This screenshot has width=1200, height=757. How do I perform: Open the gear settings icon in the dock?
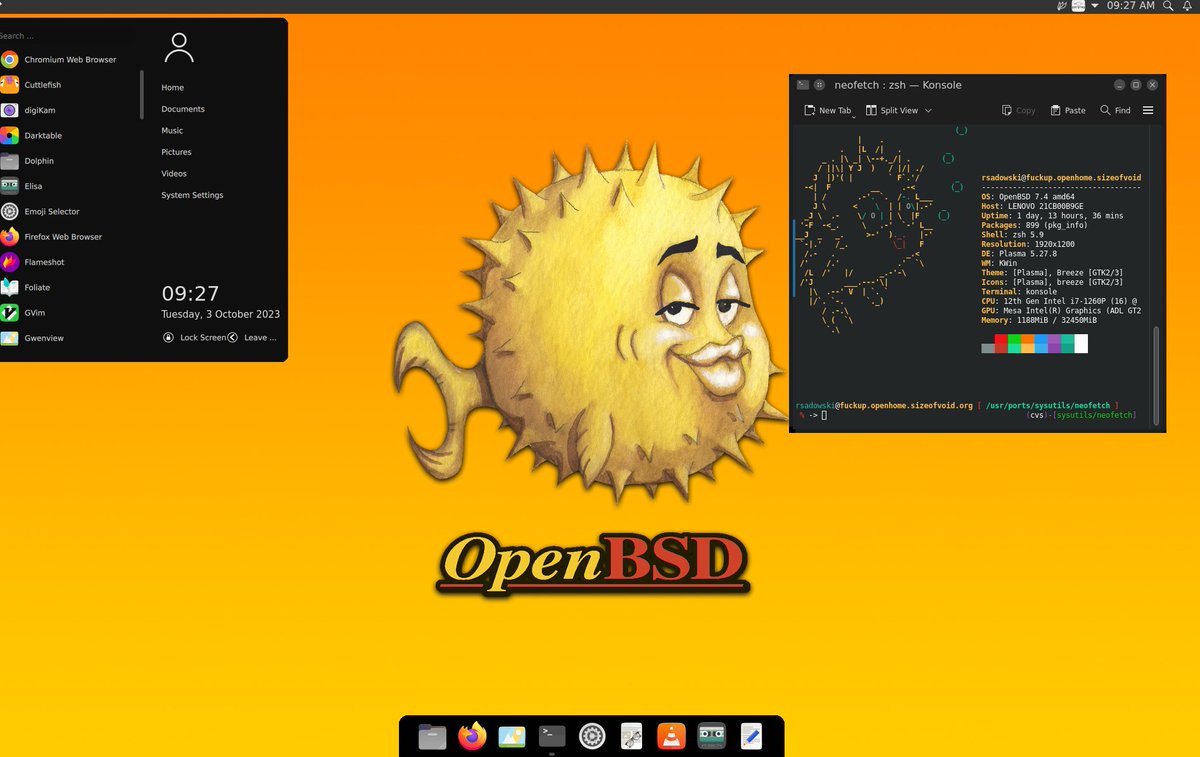point(592,737)
